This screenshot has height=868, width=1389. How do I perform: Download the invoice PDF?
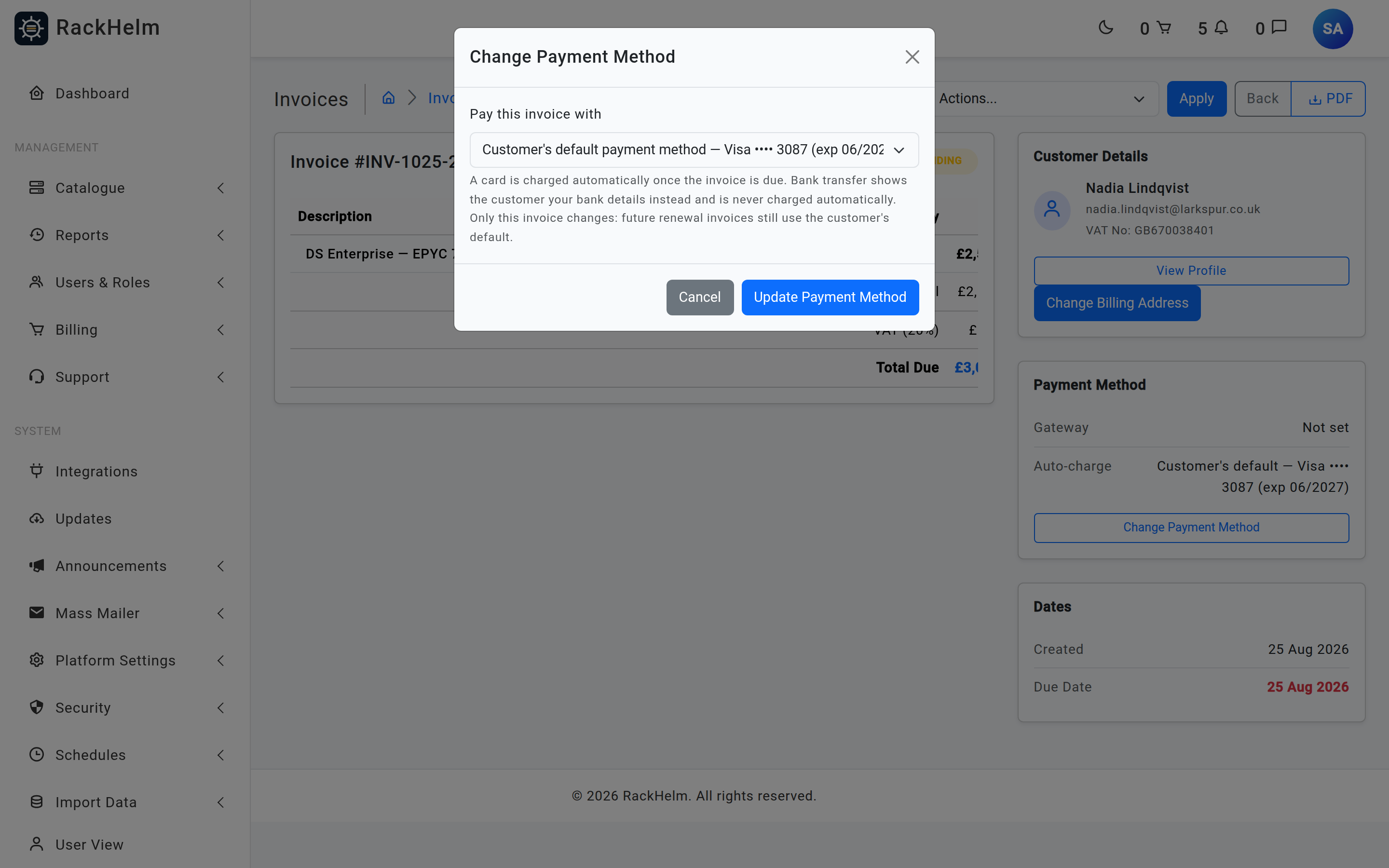coord(1328,99)
